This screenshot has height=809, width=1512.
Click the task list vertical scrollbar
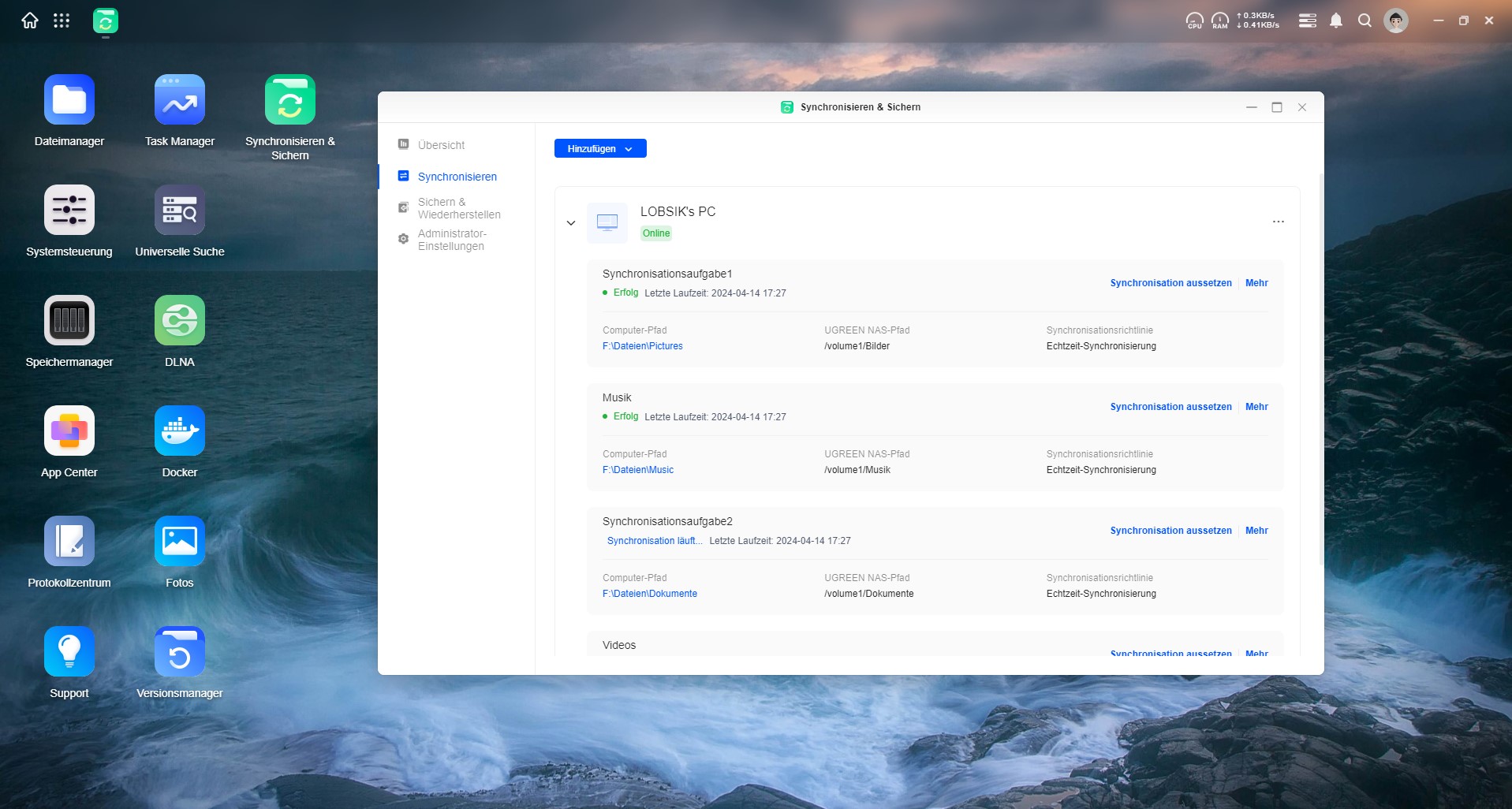(1321, 369)
